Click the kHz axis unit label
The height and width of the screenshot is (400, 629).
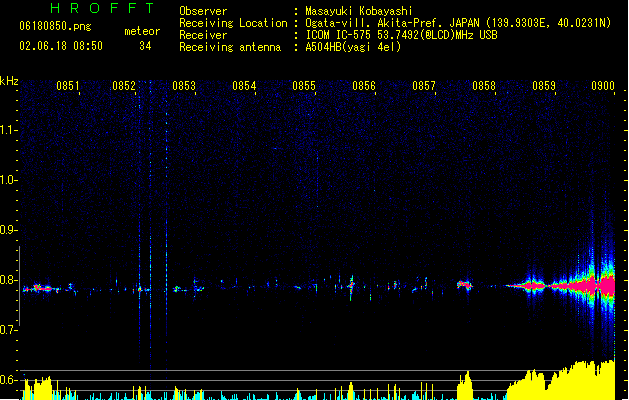(9, 81)
